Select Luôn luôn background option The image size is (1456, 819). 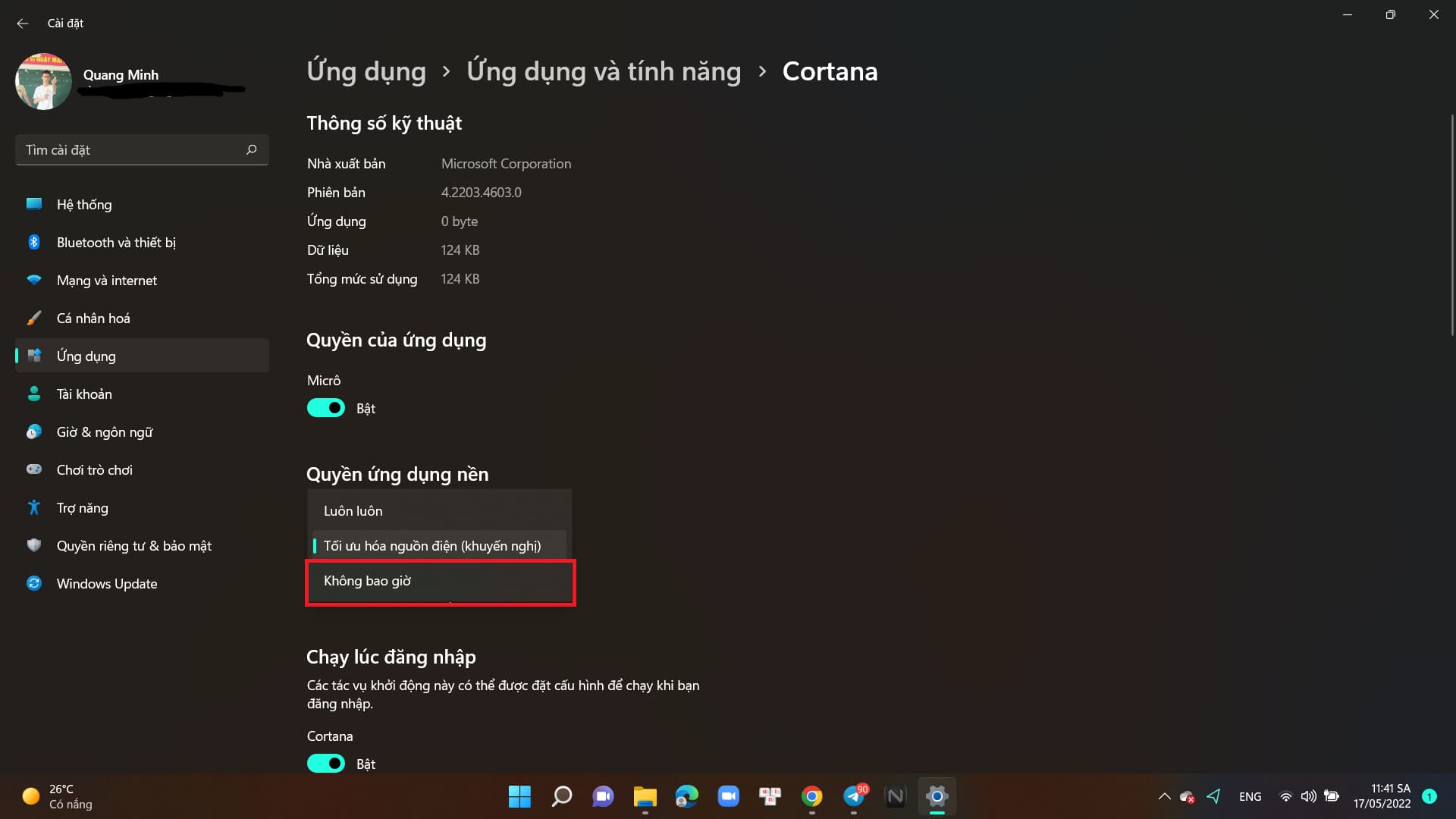[x=439, y=511]
